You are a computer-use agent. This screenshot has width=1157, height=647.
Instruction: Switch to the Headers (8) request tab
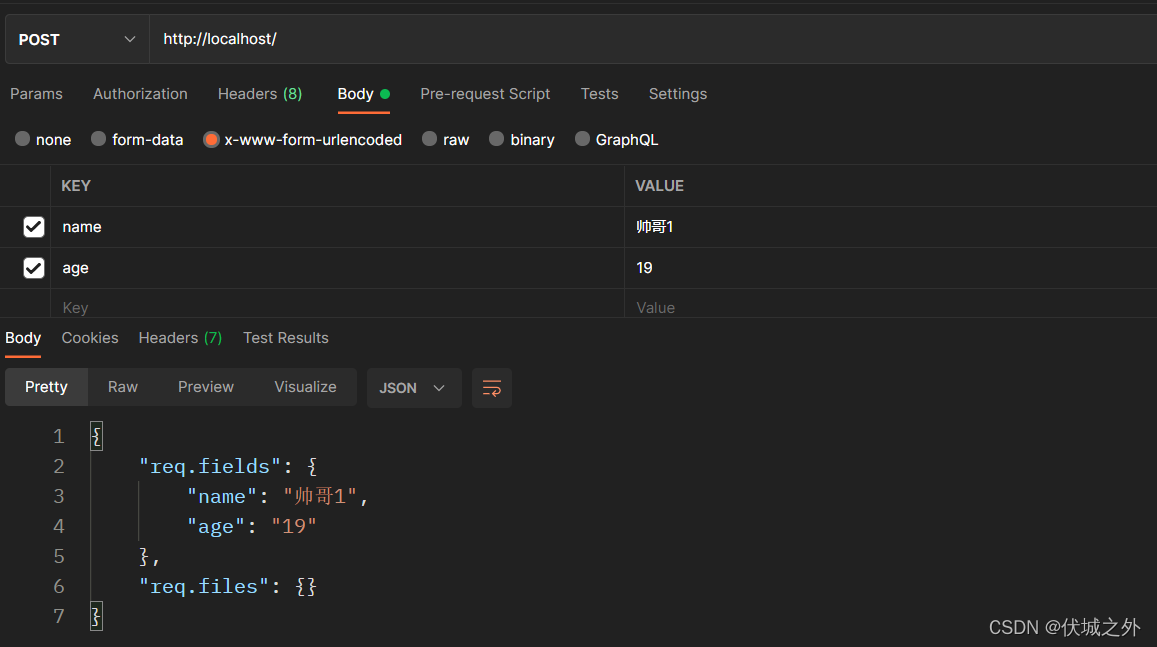coord(259,93)
